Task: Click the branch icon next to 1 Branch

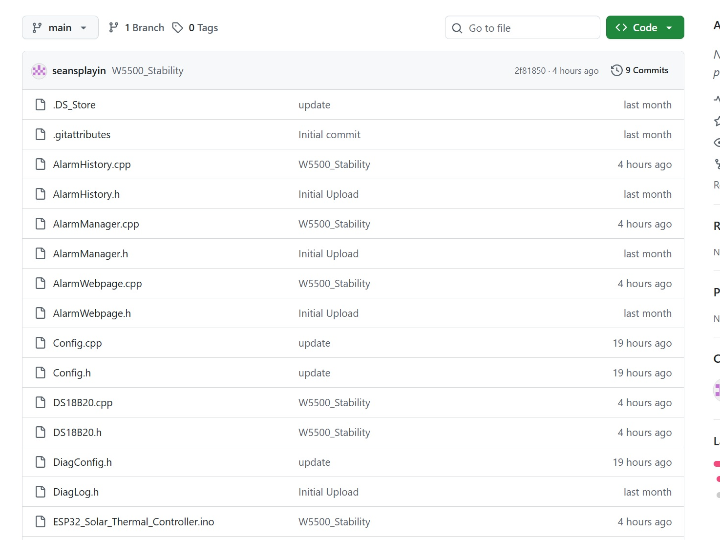Action: 114,28
